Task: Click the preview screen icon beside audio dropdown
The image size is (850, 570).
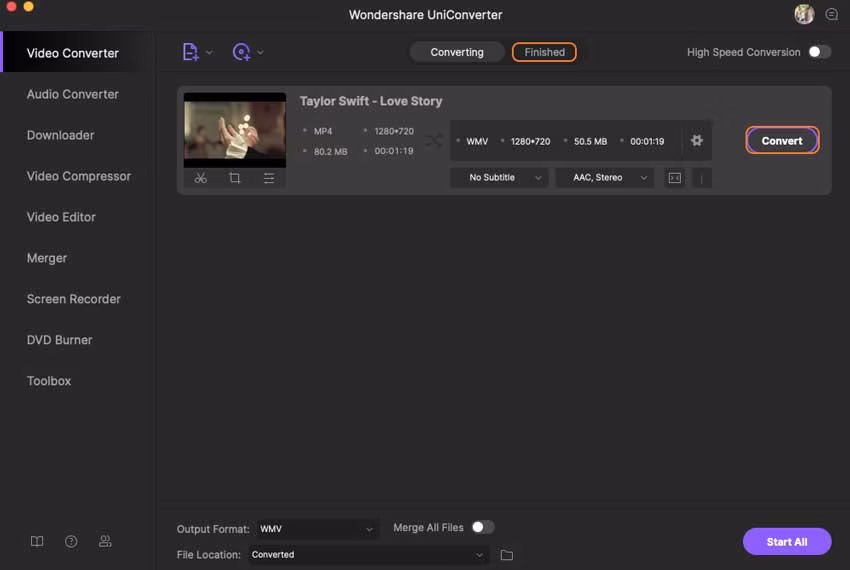Action: pyautogui.click(x=674, y=178)
